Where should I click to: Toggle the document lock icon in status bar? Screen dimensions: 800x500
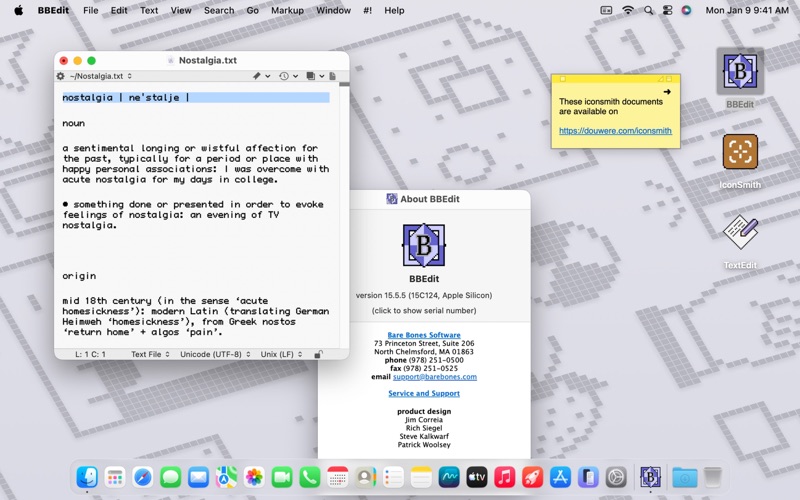[318, 354]
